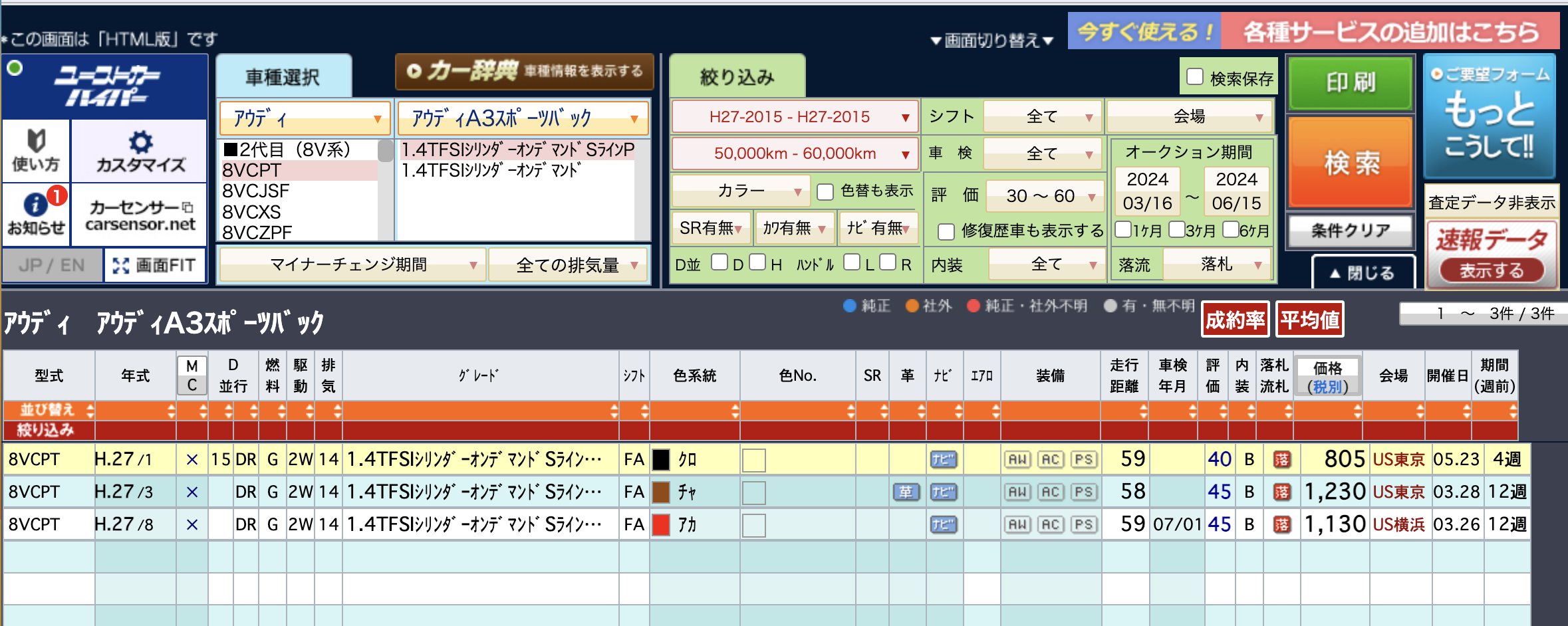Click the チャ brown color swatch

click(x=661, y=492)
